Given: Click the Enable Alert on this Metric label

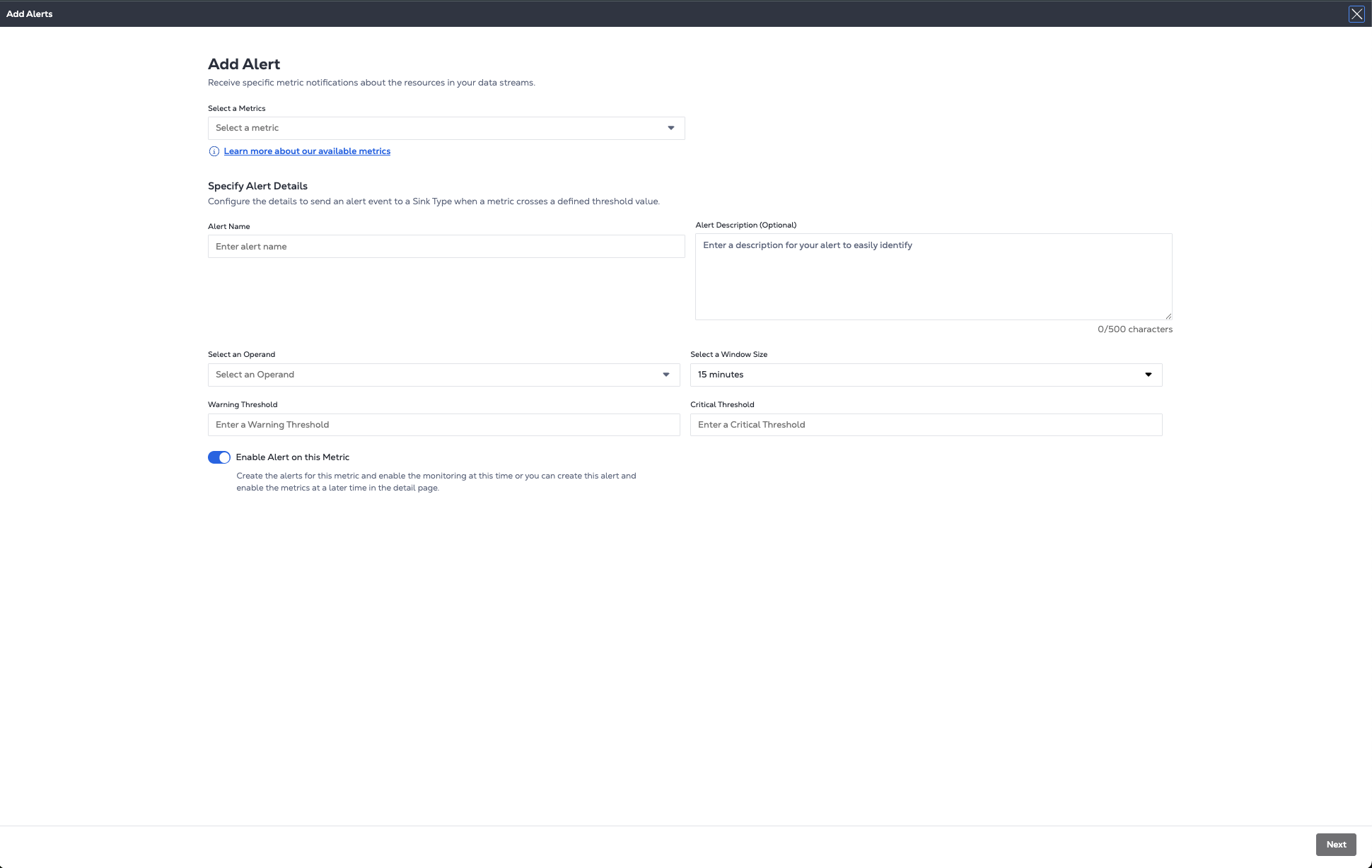Looking at the screenshot, I should 293,457.
